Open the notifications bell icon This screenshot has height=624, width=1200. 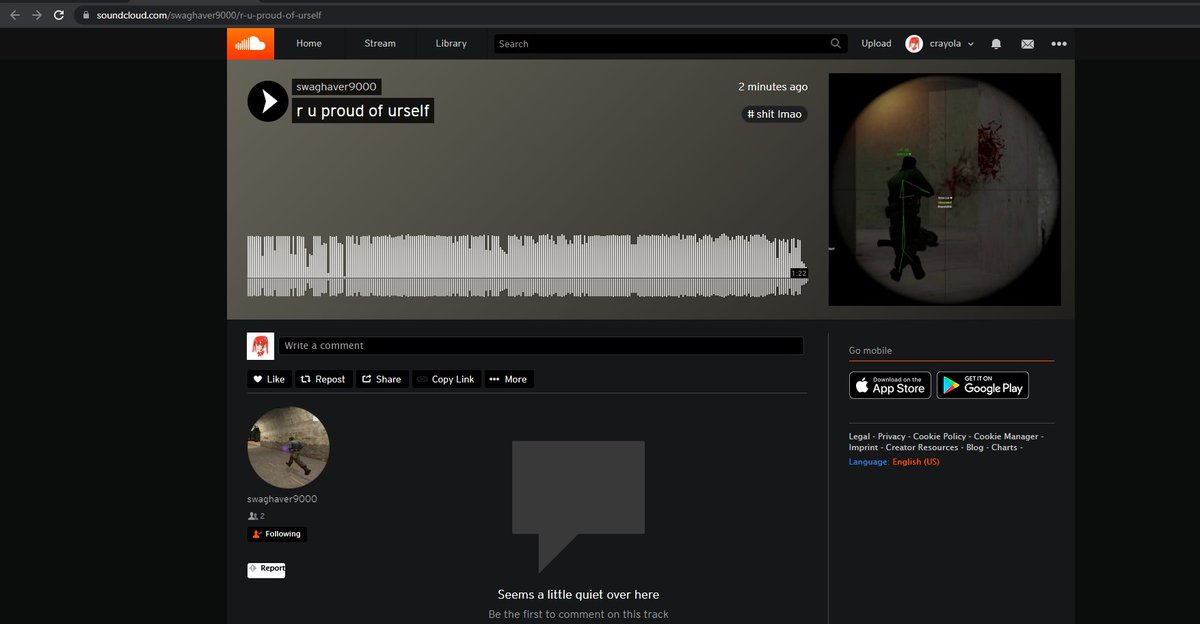coord(996,44)
